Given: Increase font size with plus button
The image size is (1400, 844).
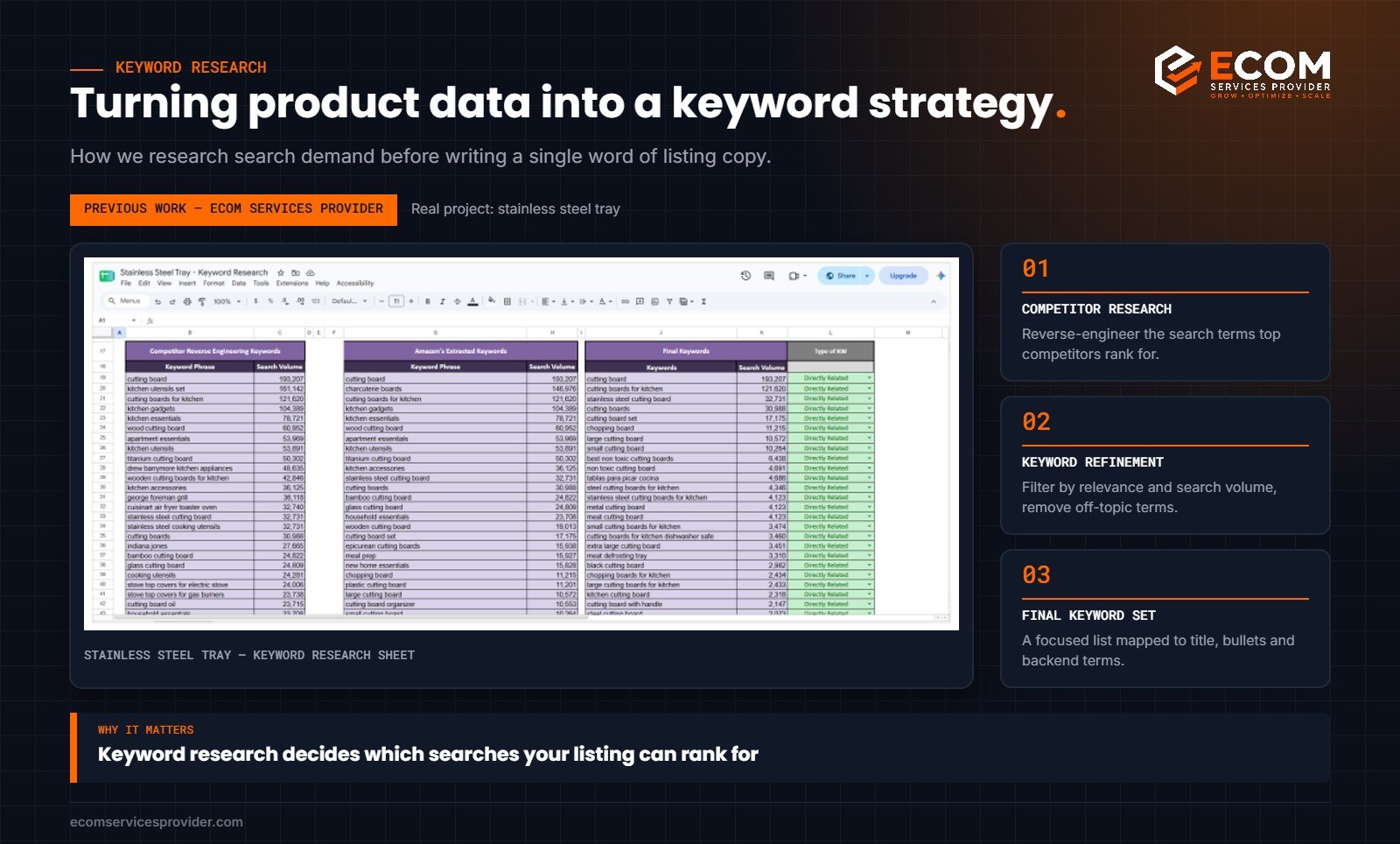Looking at the screenshot, I should (411, 301).
